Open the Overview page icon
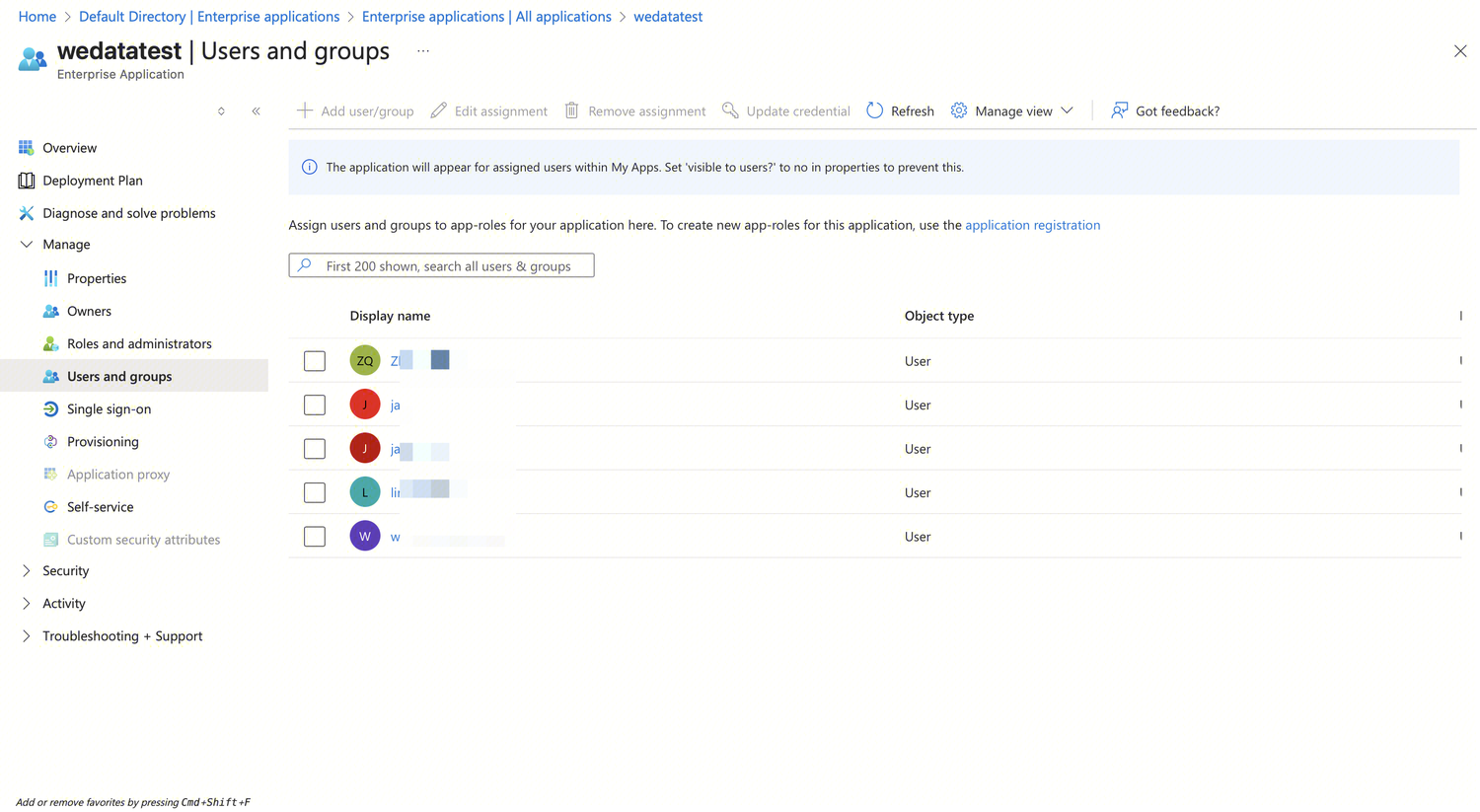The height and width of the screenshot is (812, 1480). [x=27, y=148]
